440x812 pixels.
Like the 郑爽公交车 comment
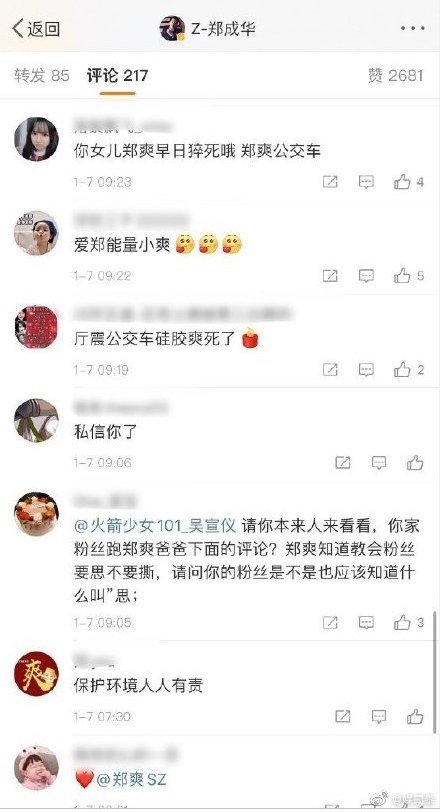coord(408,182)
